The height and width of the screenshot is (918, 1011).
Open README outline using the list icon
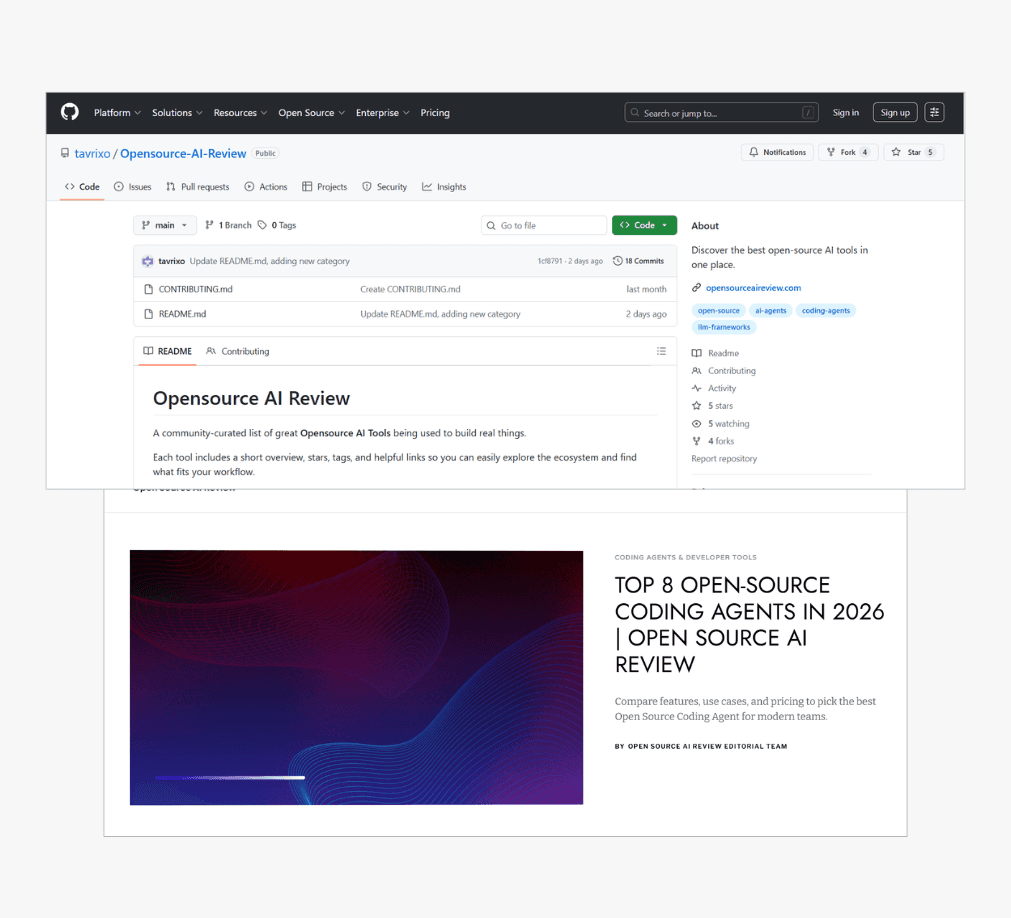point(661,351)
